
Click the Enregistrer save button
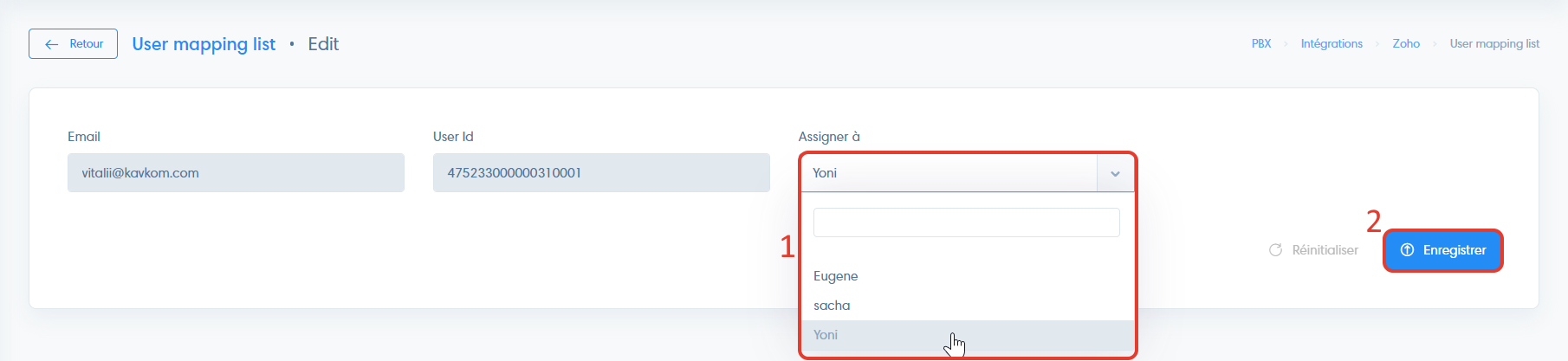[x=1443, y=250]
